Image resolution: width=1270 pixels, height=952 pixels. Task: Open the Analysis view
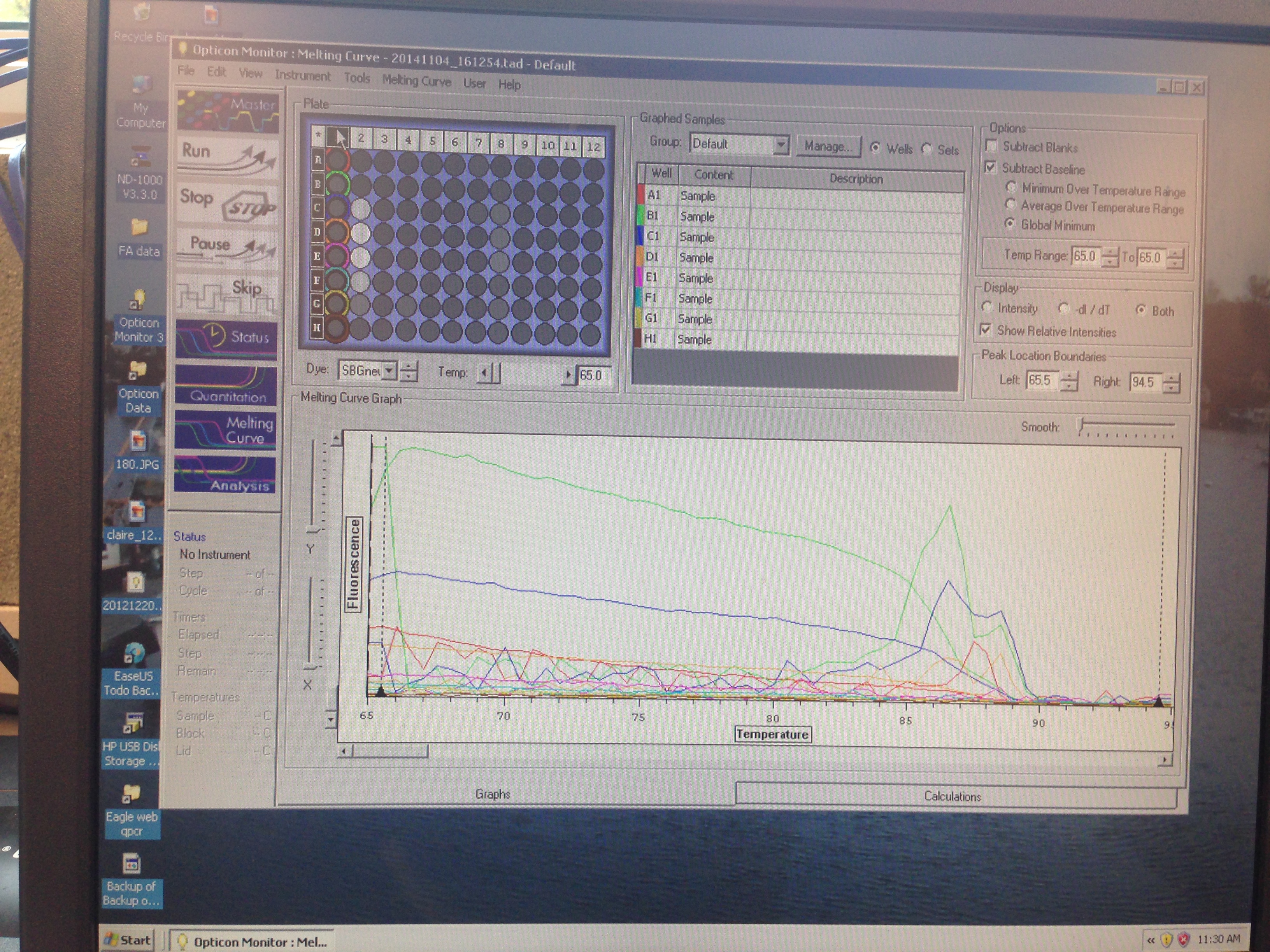tap(225, 474)
